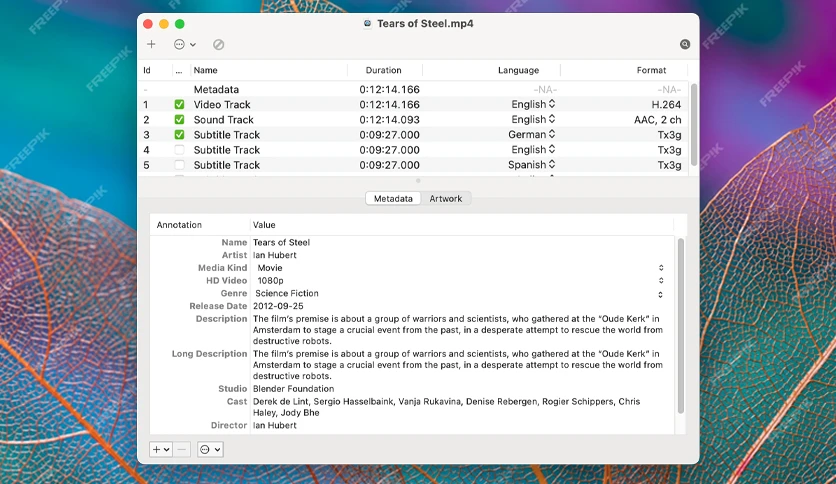This screenshot has height=484, width=836.
Task: Sort tracks by the Name column header
Action: (x=205, y=70)
